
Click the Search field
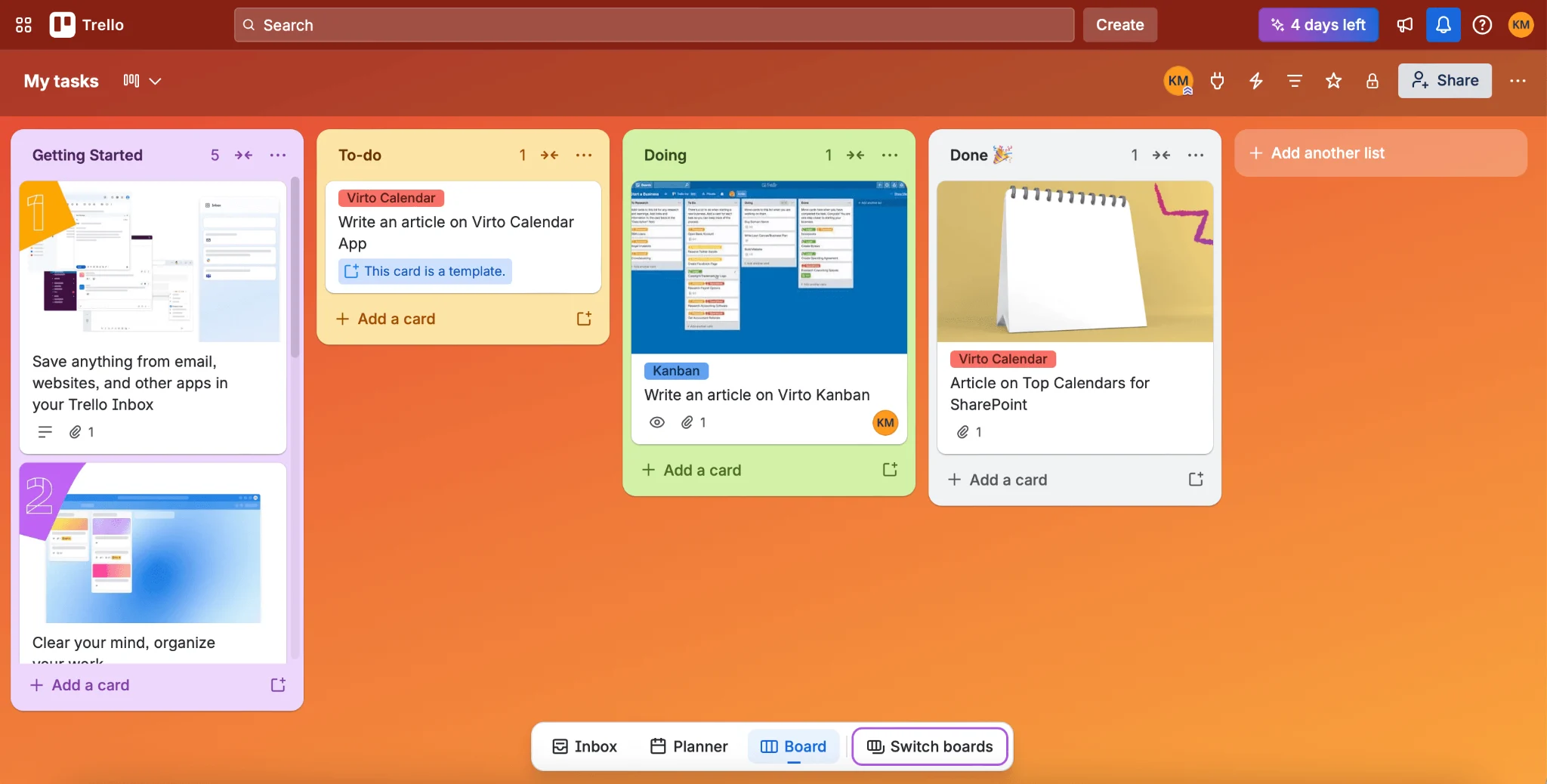pos(654,25)
